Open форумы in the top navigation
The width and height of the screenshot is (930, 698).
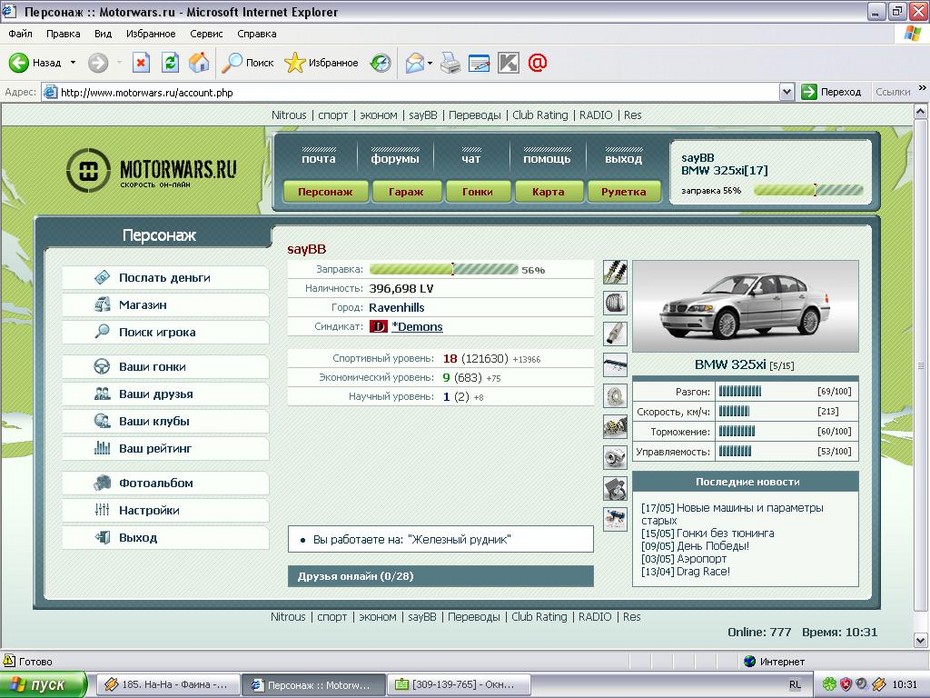coord(395,159)
